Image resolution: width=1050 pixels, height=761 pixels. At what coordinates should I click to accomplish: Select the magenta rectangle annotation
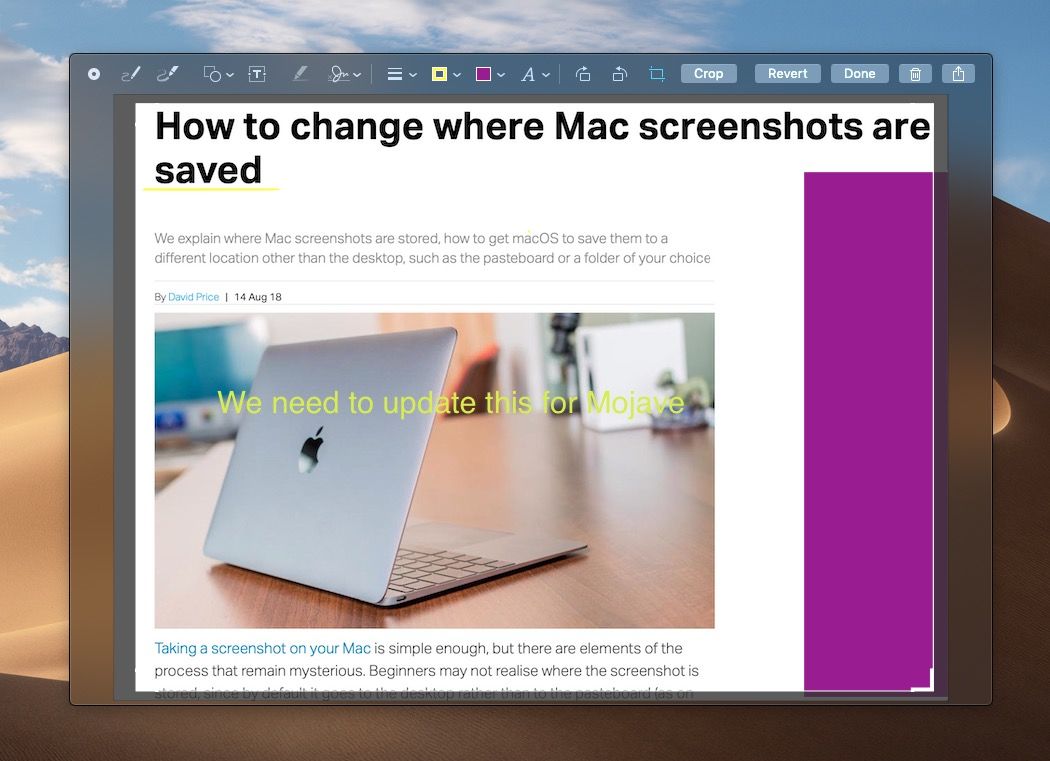868,430
